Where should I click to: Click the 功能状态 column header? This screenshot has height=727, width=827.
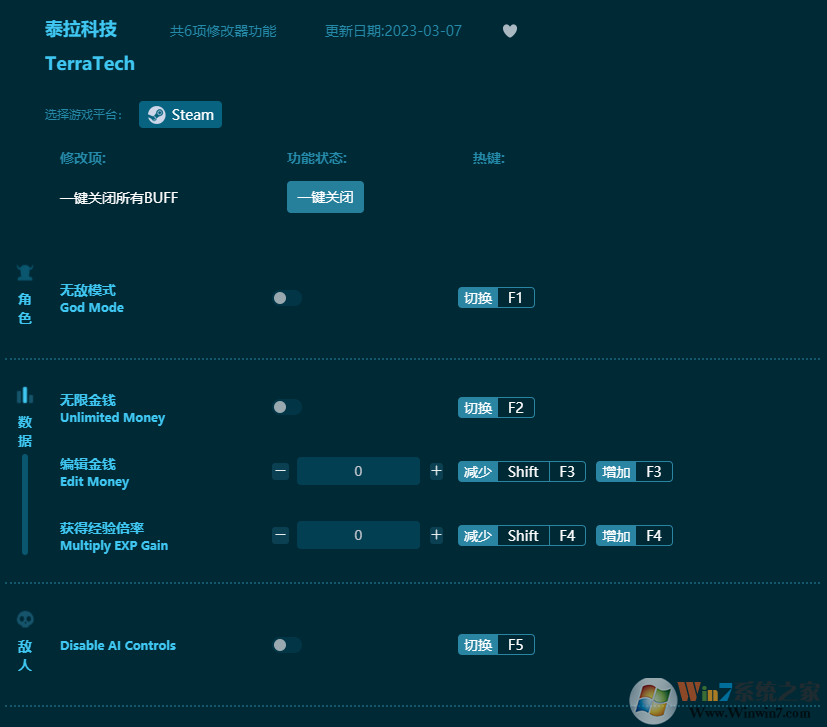coord(316,158)
